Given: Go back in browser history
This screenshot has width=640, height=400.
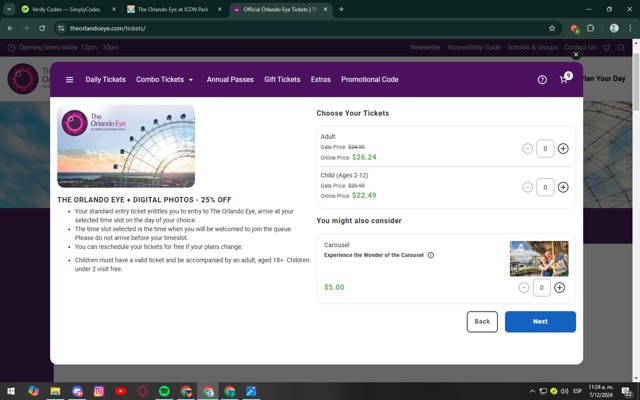Looking at the screenshot, I should tap(10, 28).
